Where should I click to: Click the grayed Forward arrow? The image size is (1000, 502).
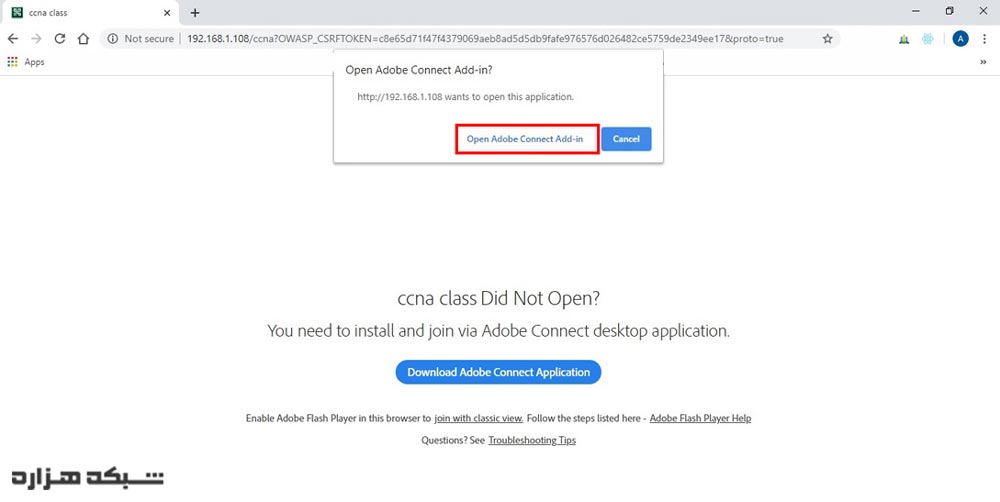click(36, 39)
